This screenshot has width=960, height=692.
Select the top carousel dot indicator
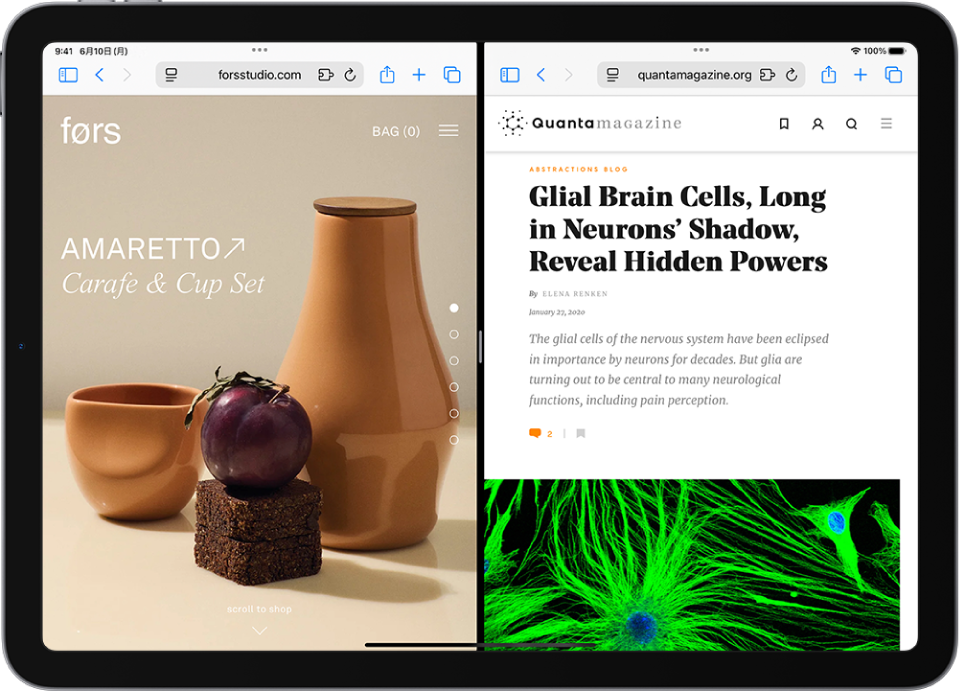(455, 307)
